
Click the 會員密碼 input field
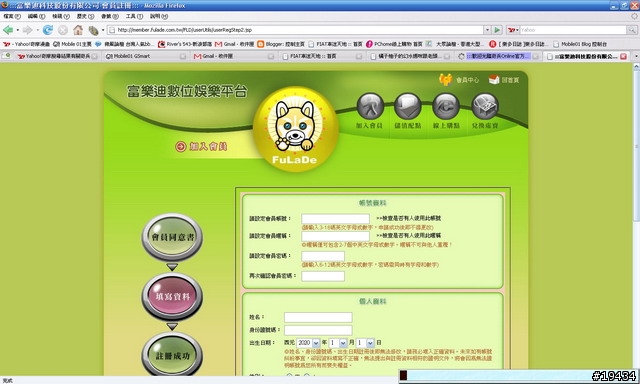click(x=323, y=256)
